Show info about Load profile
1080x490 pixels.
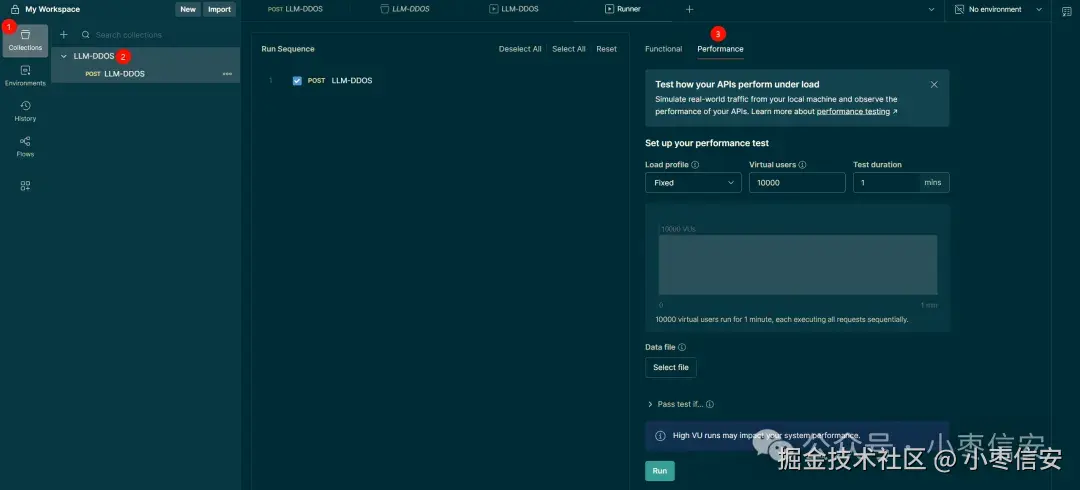pos(695,165)
